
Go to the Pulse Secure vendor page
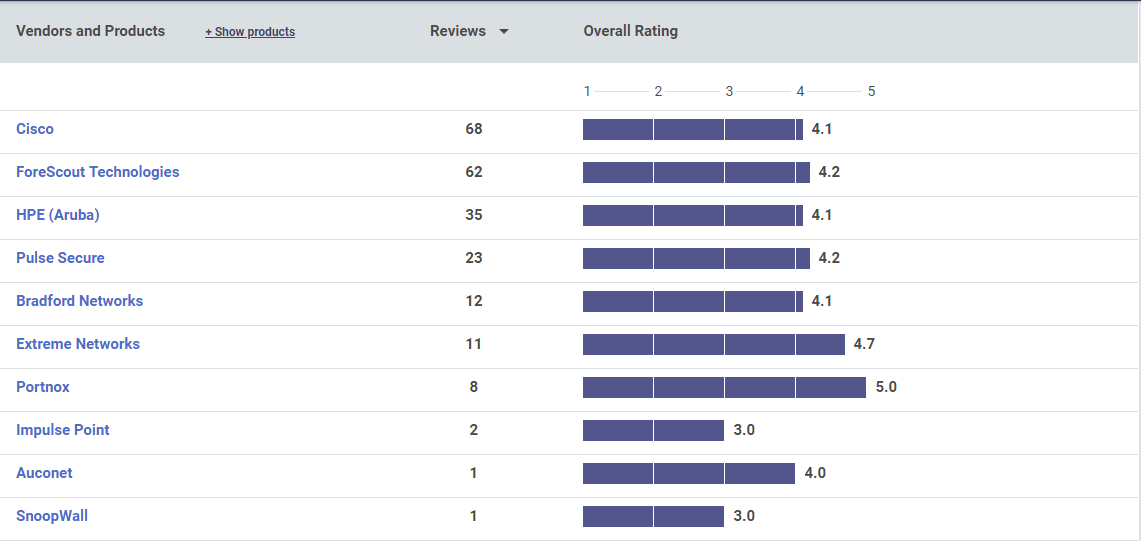60,258
